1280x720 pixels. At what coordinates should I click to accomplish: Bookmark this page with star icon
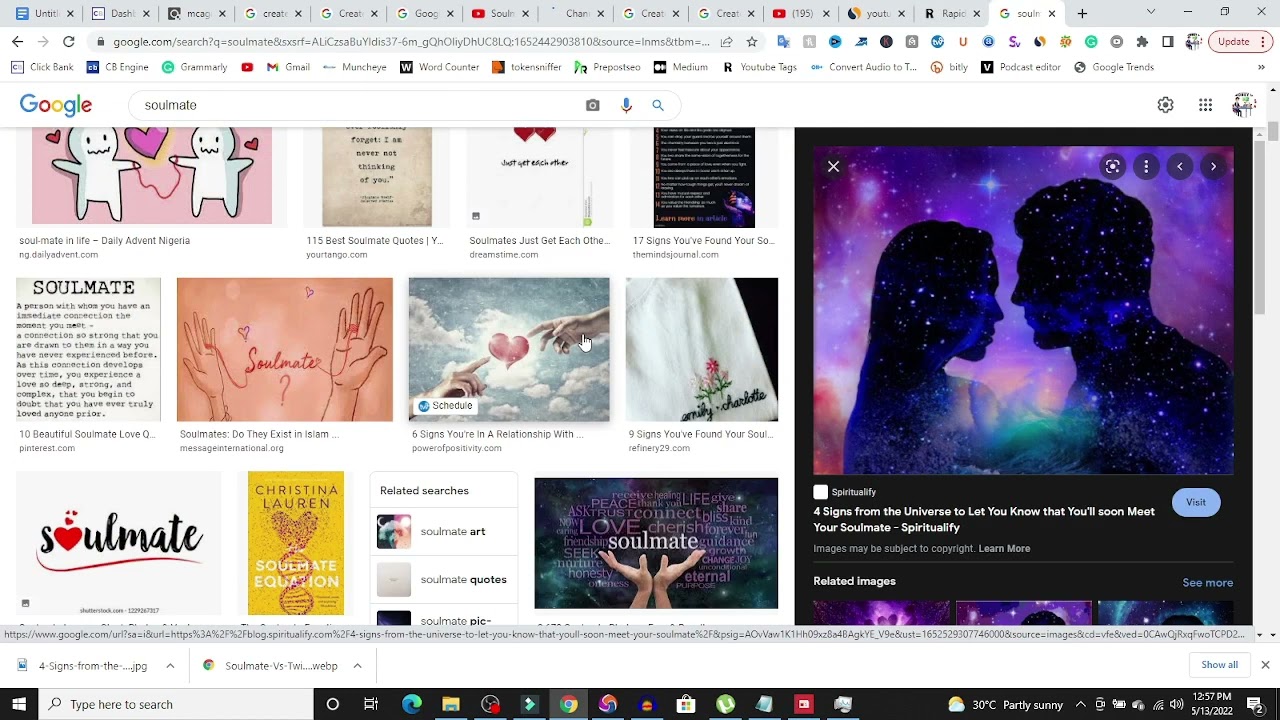point(752,42)
